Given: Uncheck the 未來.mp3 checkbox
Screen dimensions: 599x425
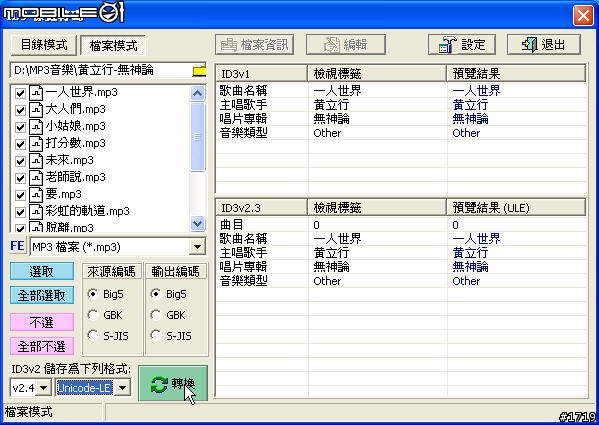Looking at the screenshot, I should coord(20,161).
